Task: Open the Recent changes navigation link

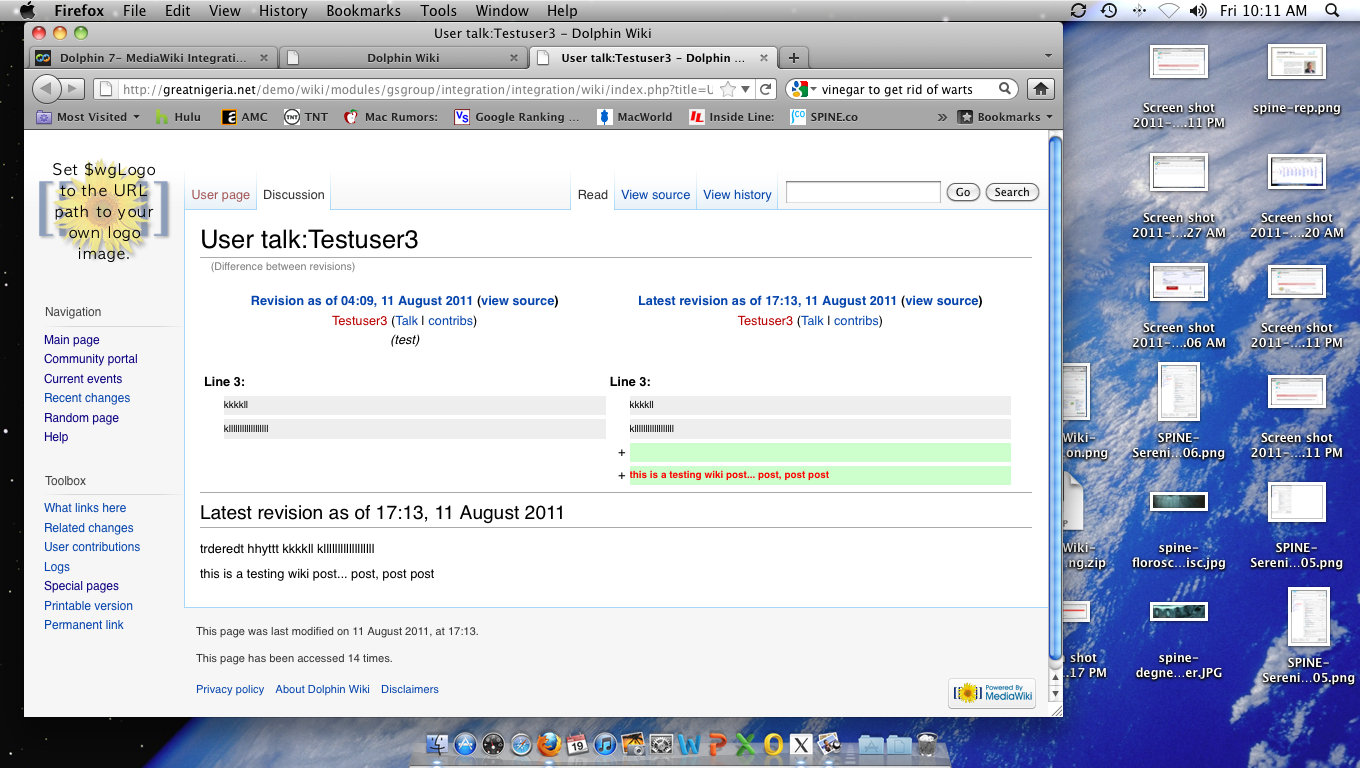Action: [x=87, y=398]
